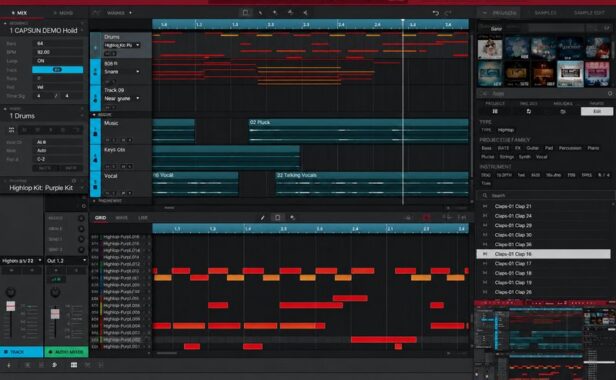Switch to the GRID tab
The width and height of the screenshot is (616, 380).
100,217
